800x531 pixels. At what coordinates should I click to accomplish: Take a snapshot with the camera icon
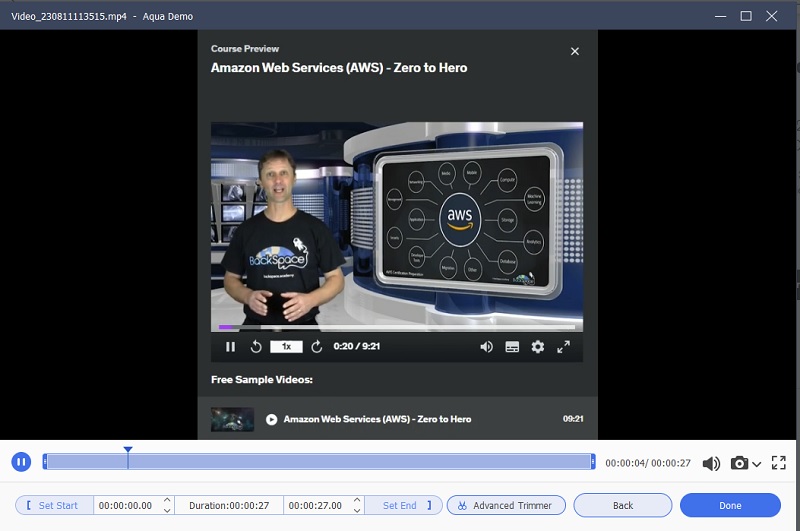tap(739, 463)
